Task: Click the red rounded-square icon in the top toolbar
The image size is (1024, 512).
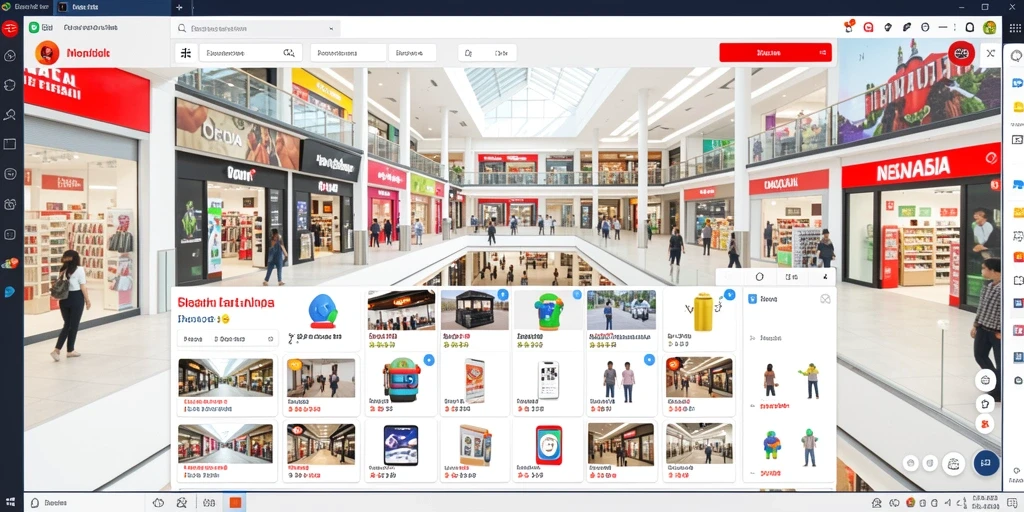Action: pyautogui.click(x=868, y=27)
